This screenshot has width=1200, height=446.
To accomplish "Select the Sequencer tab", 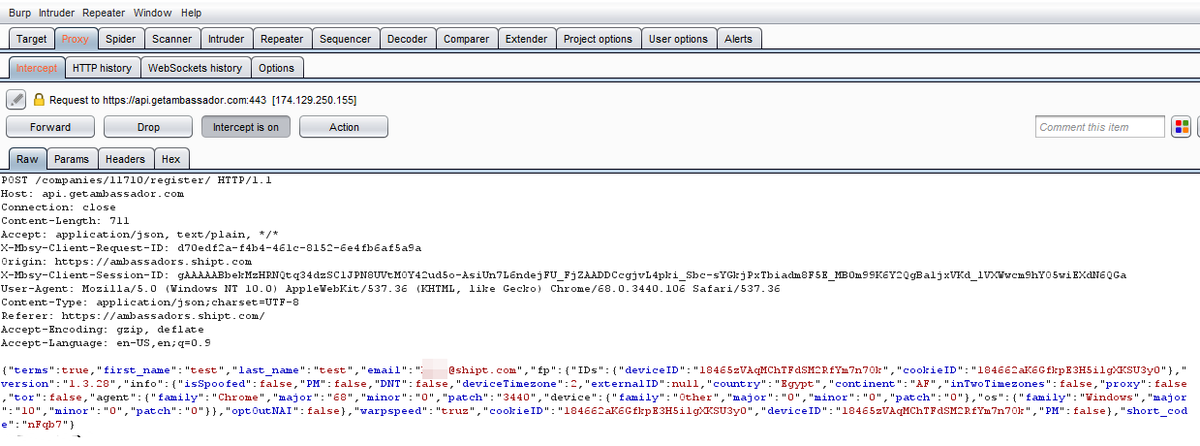I will pyautogui.click(x=345, y=39).
